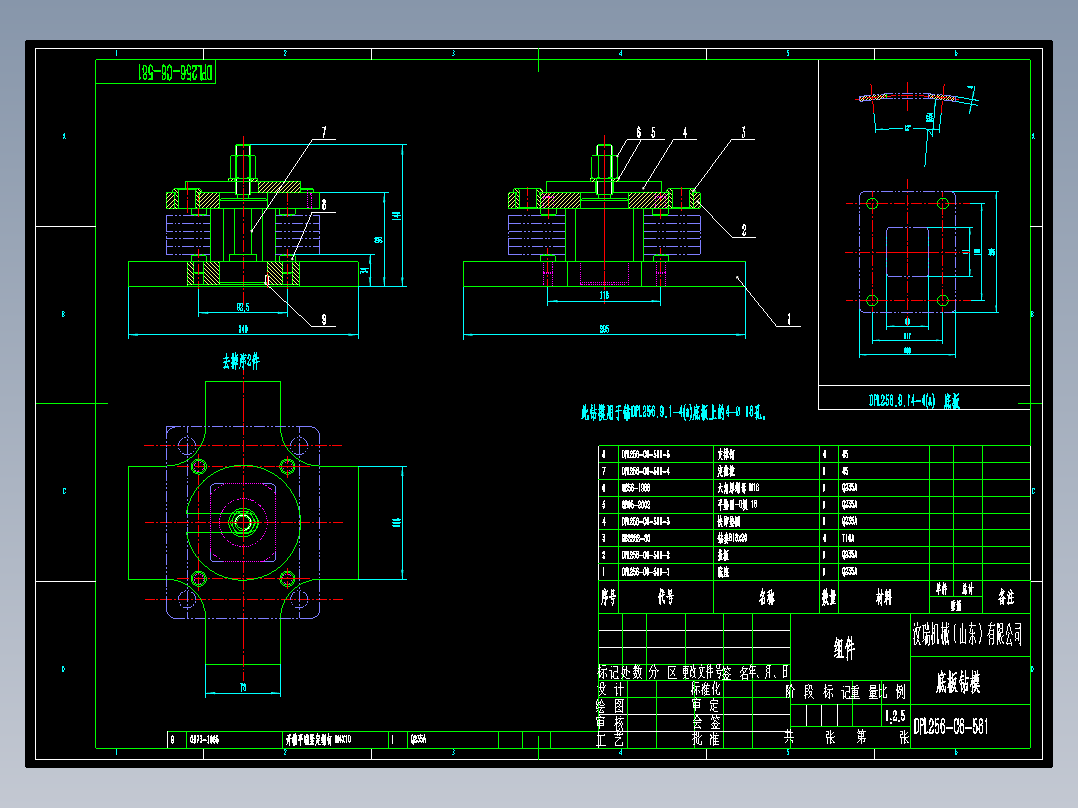Select the 标准化 label

click(705, 689)
